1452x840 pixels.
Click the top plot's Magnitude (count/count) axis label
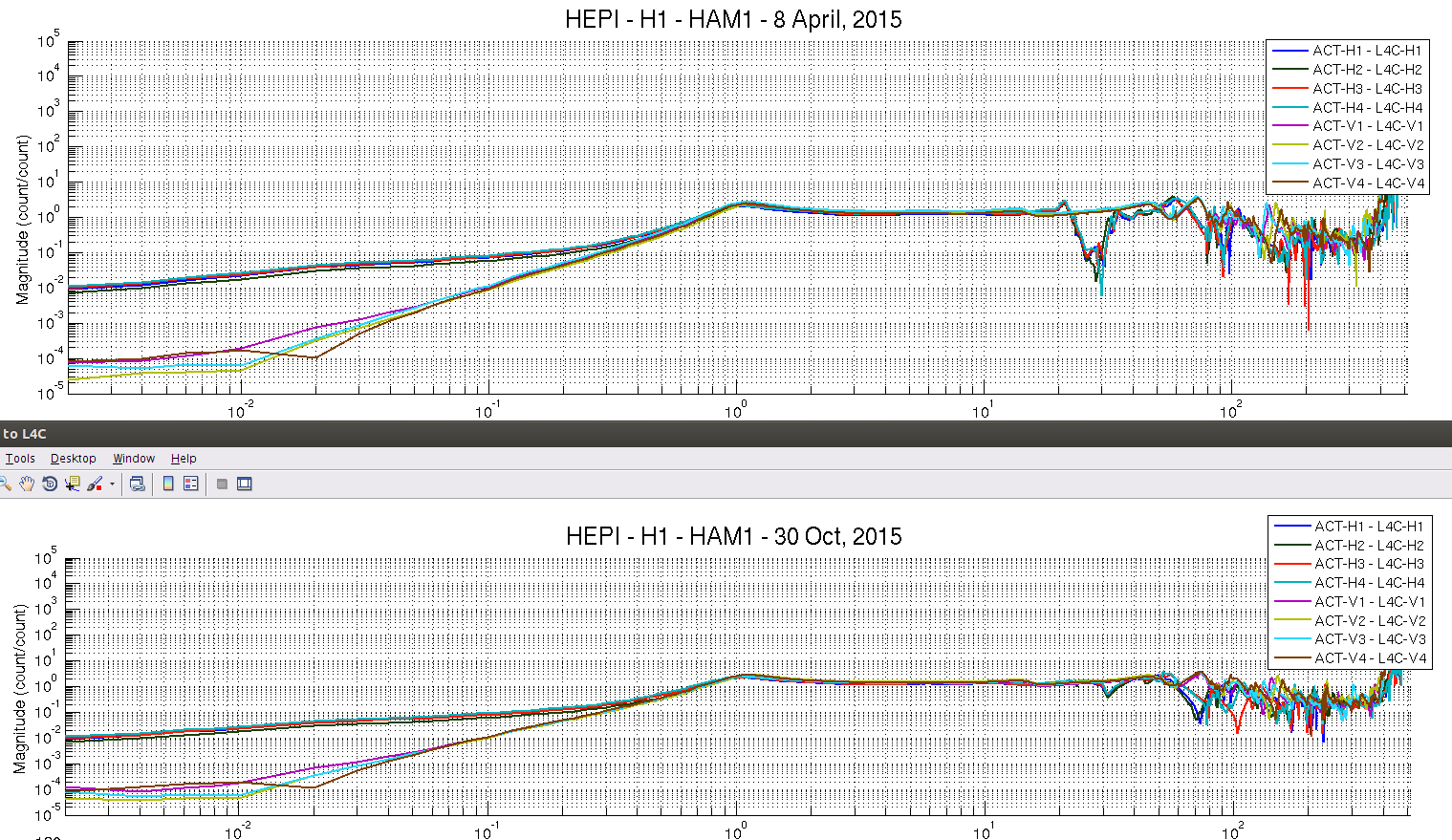coord(23,220)
